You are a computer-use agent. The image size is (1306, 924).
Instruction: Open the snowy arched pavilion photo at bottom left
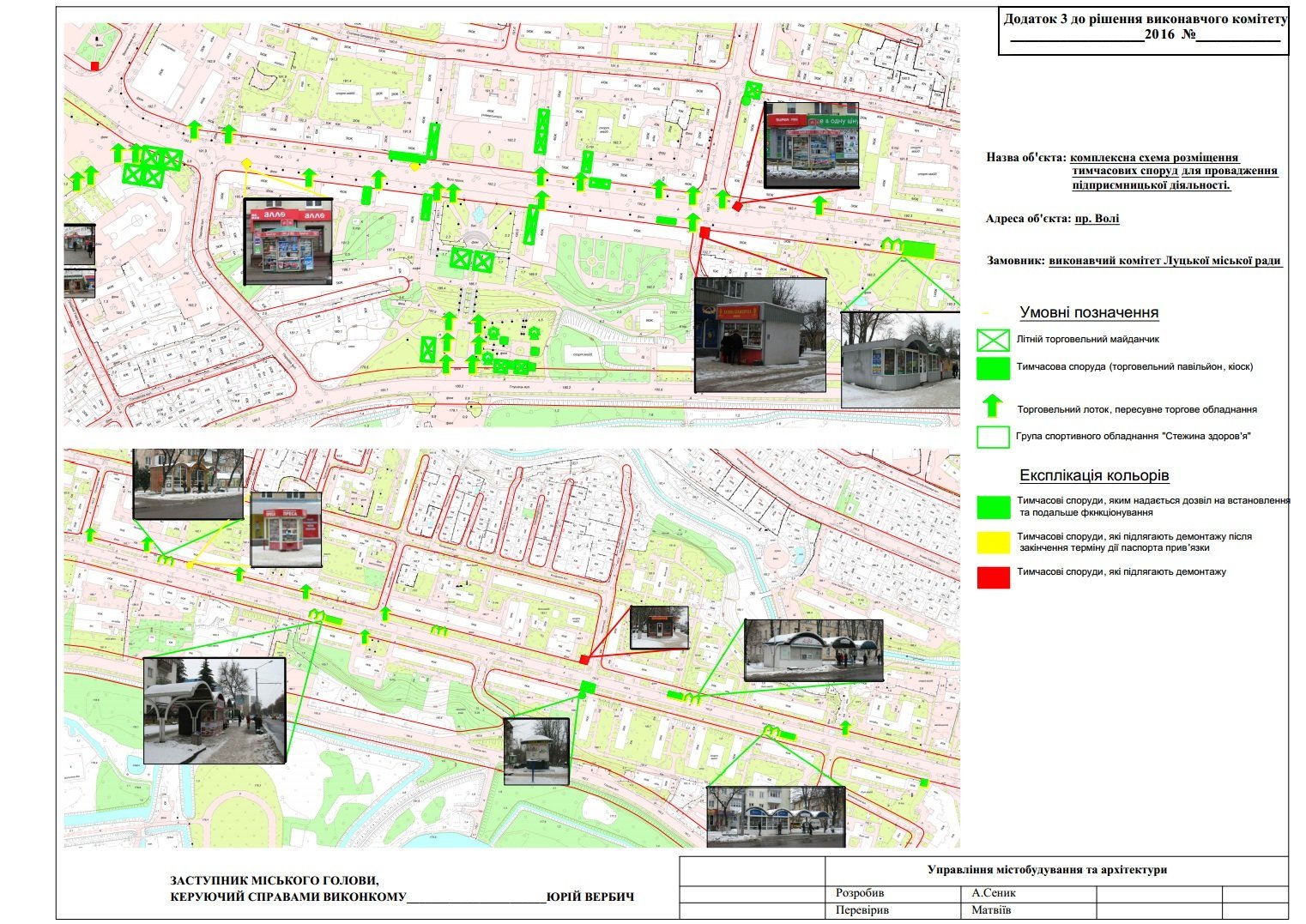(214, 710)
